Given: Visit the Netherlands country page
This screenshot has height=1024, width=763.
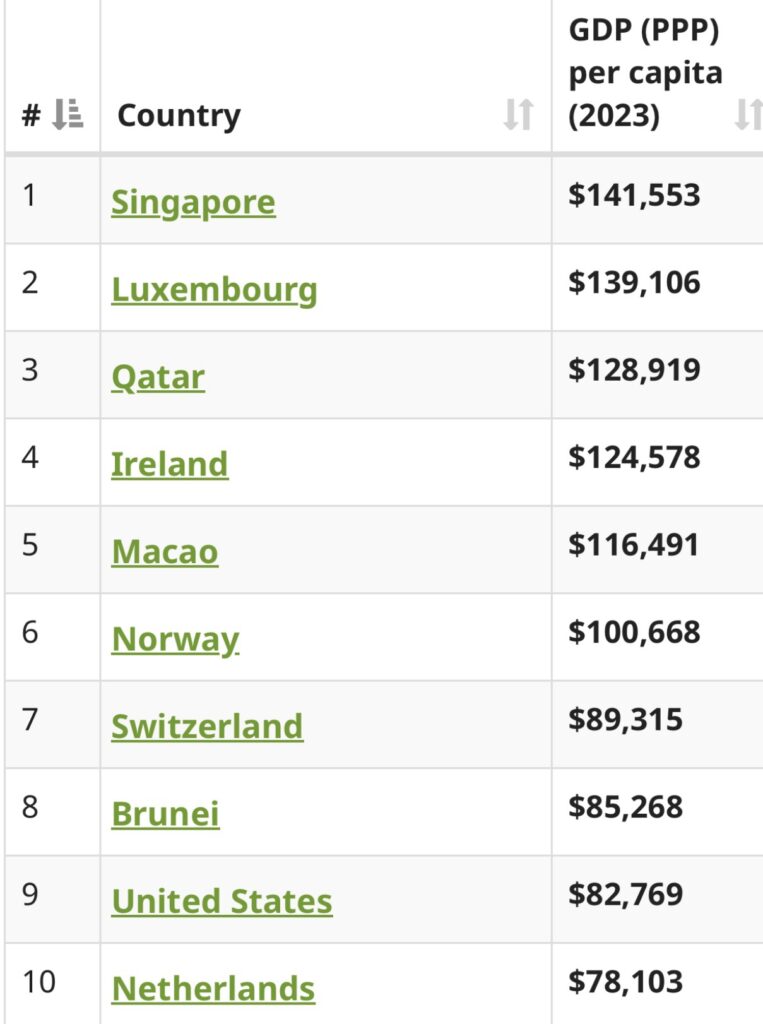Looking at the screenshot, I should (x=213, y=989).
